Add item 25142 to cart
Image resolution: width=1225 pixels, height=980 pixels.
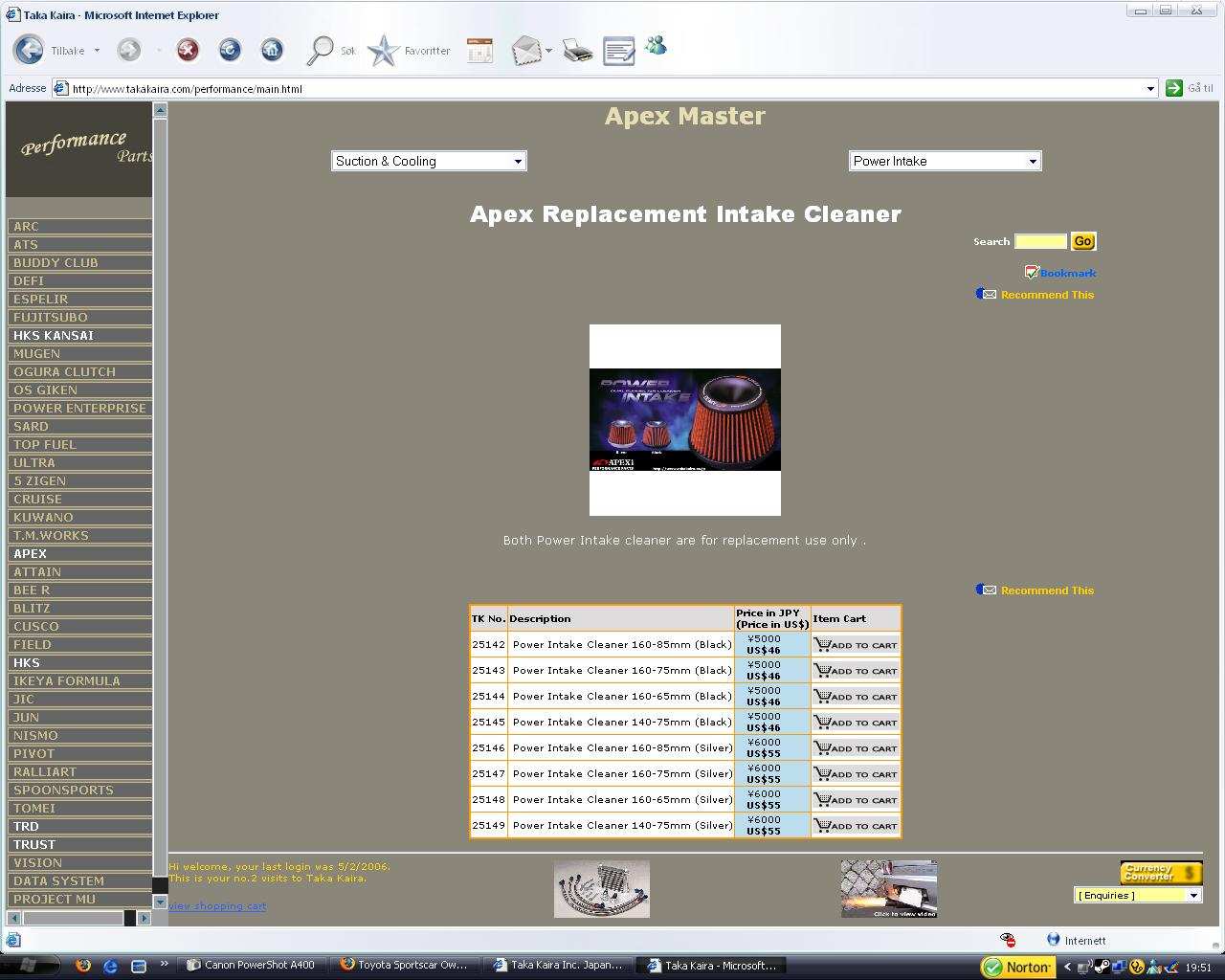pos(856,645)
